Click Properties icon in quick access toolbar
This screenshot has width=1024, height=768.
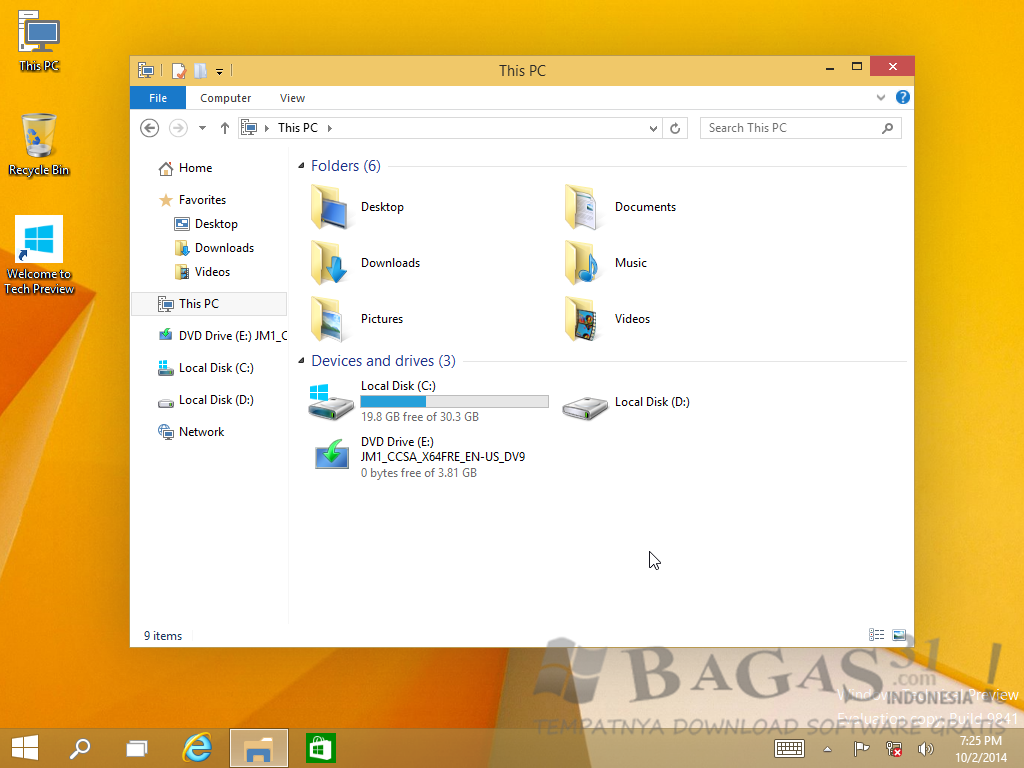179,71
